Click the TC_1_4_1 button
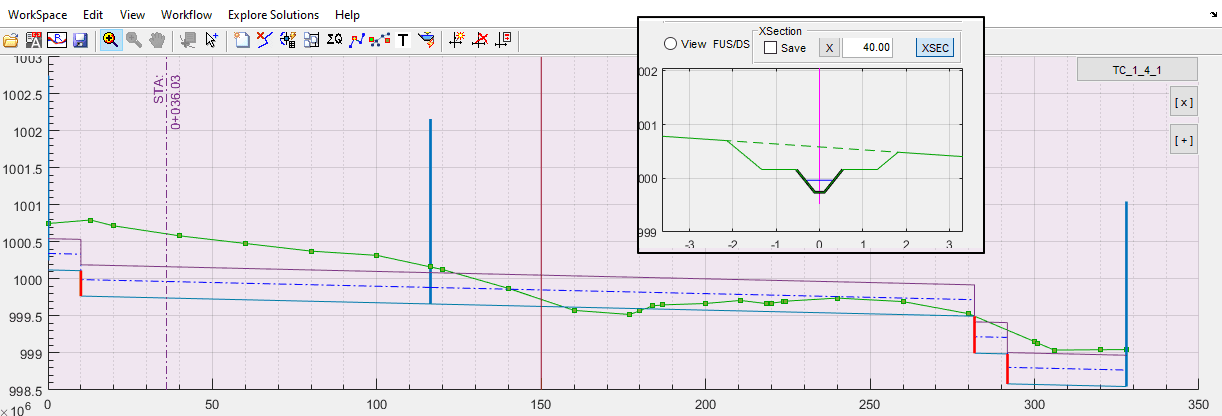The image size is (1222, 416). click(1136, 70)
